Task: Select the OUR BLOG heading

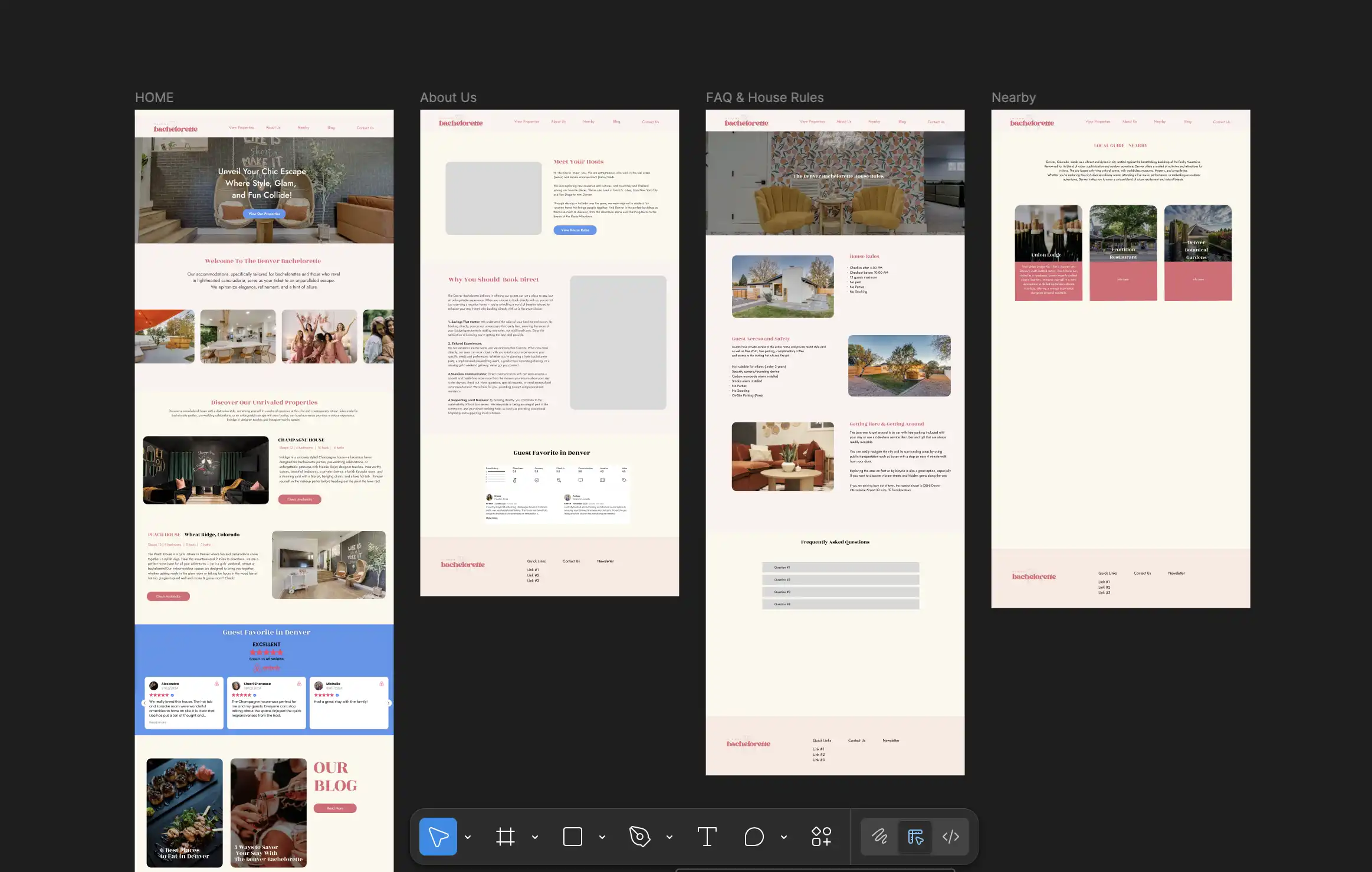Action: 335,776
